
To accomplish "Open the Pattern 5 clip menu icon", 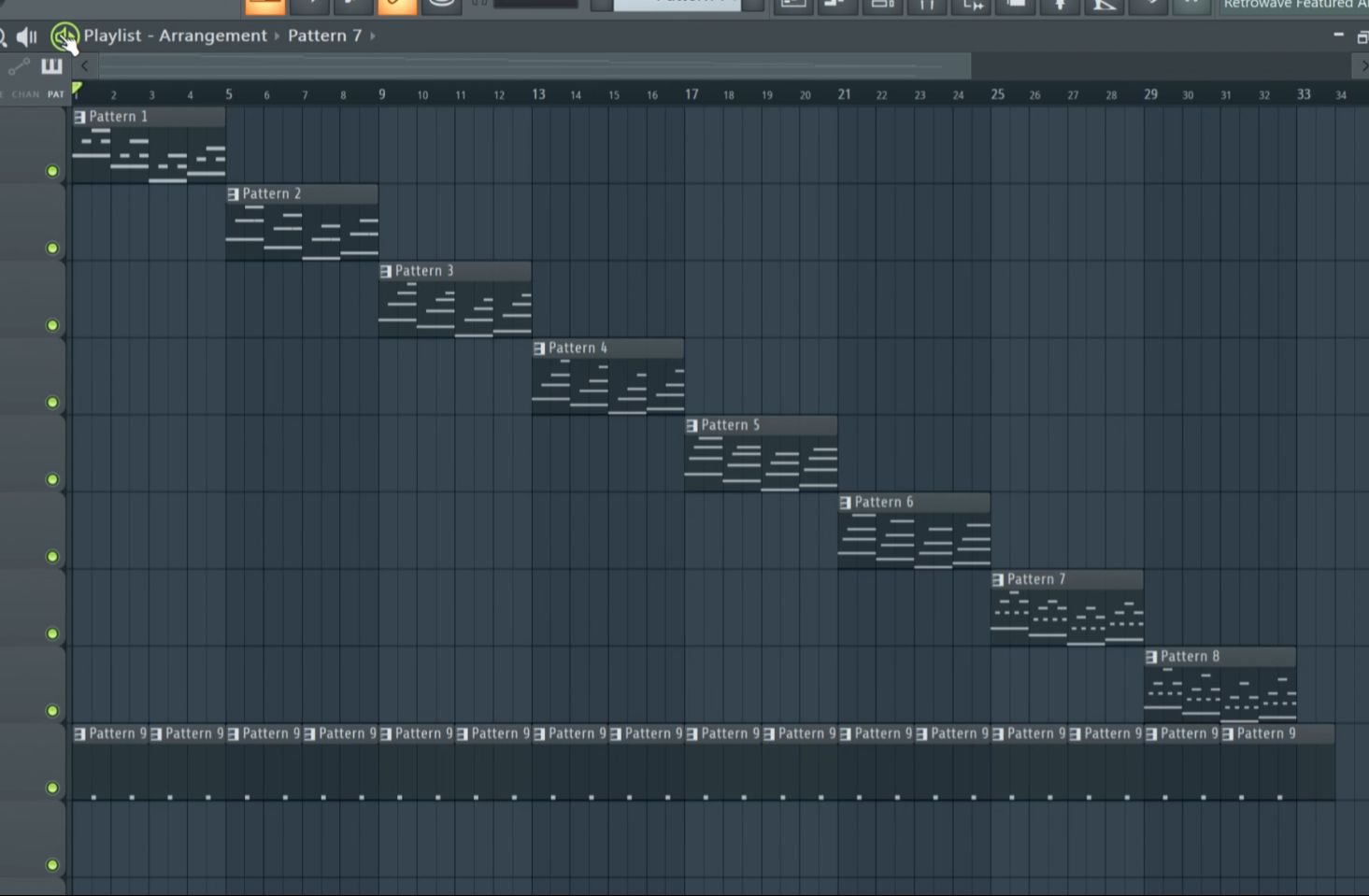I will [x=692, y=425].
